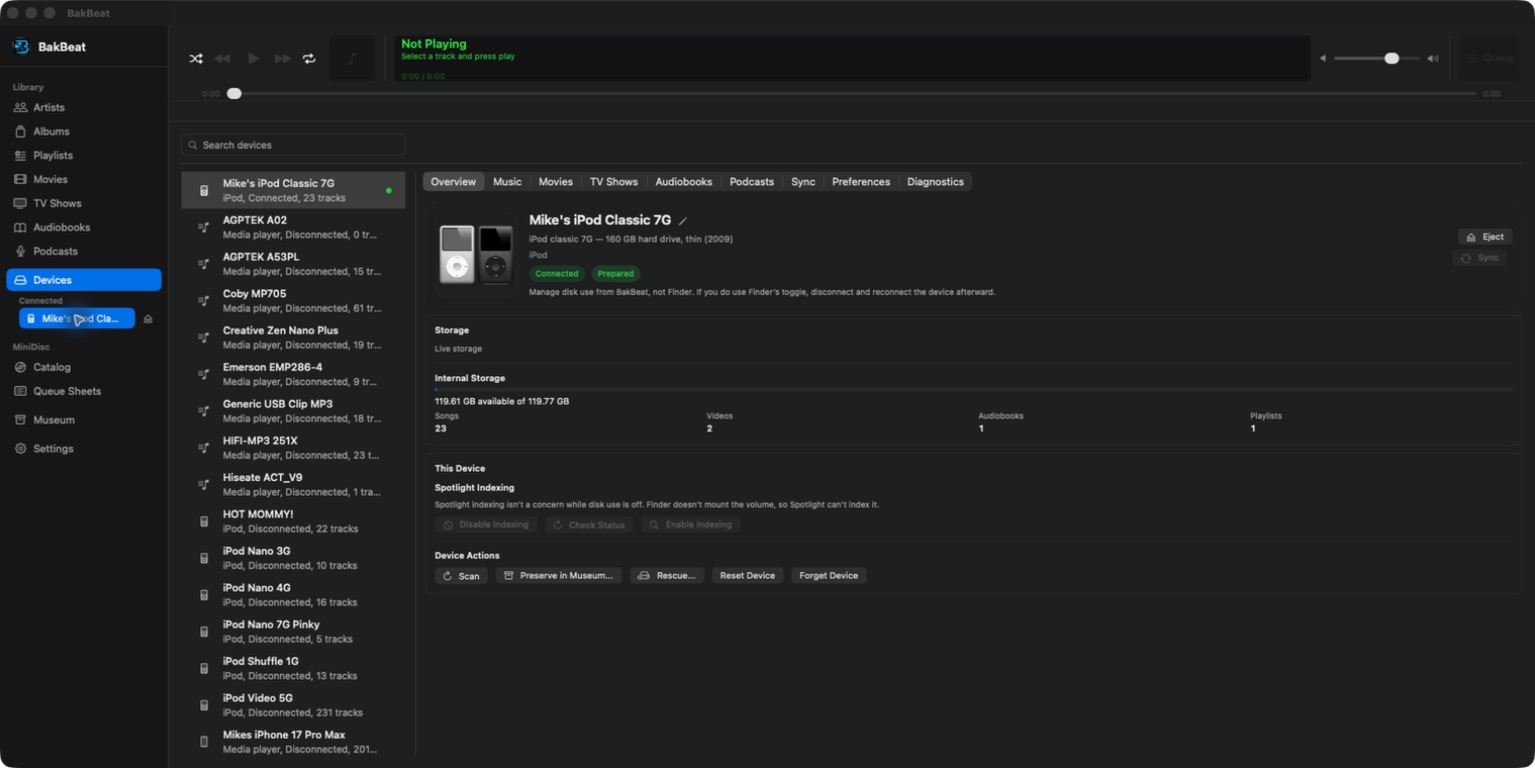
Task: Switch to the Overview tab
Action: (453, 182)
